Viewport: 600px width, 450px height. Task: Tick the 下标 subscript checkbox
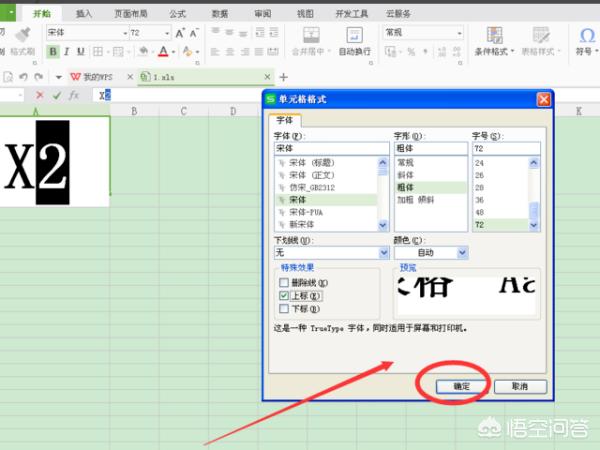click(284, 309)
